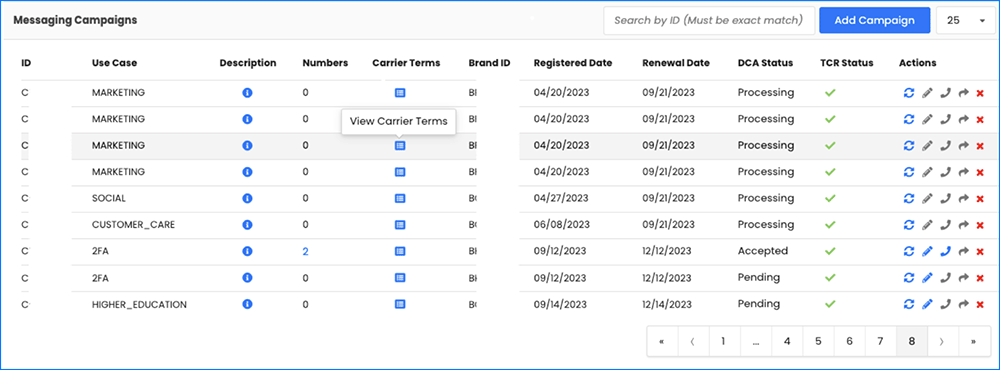Go to page 4
The height and width of the screenshot is (370, 1000).
(x=787, y=341)
